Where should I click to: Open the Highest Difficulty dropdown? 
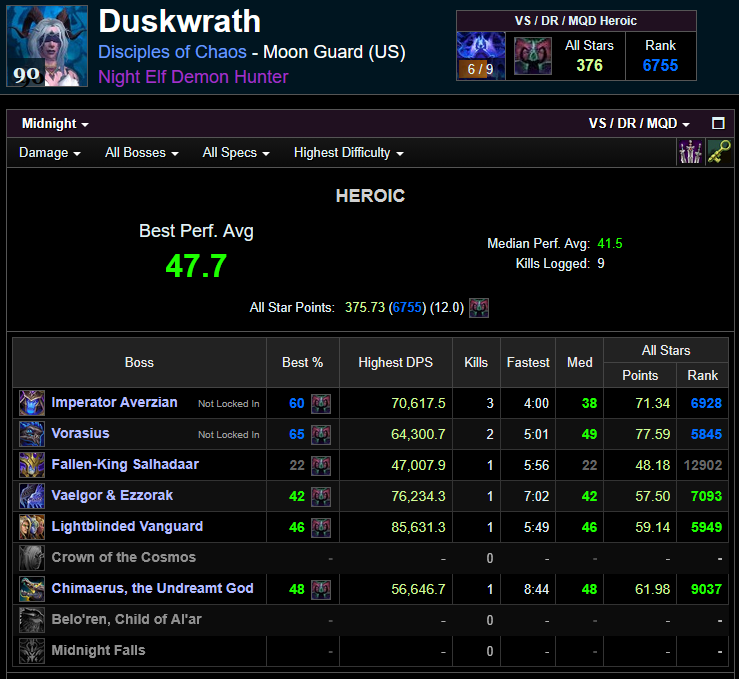[348, 153]
